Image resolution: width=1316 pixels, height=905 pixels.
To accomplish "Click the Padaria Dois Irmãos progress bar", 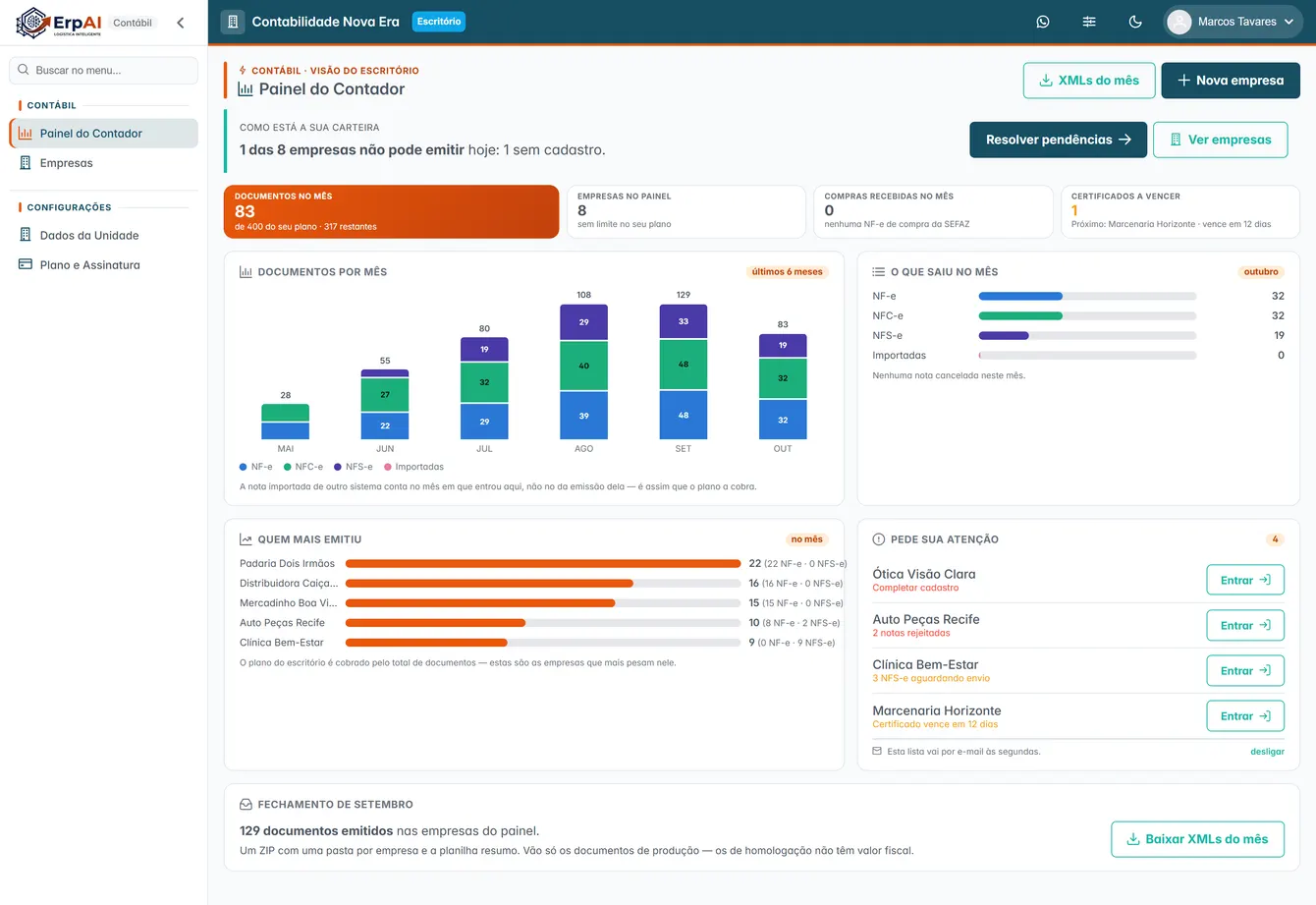I will pyautogui.click(x=543, y=564).
